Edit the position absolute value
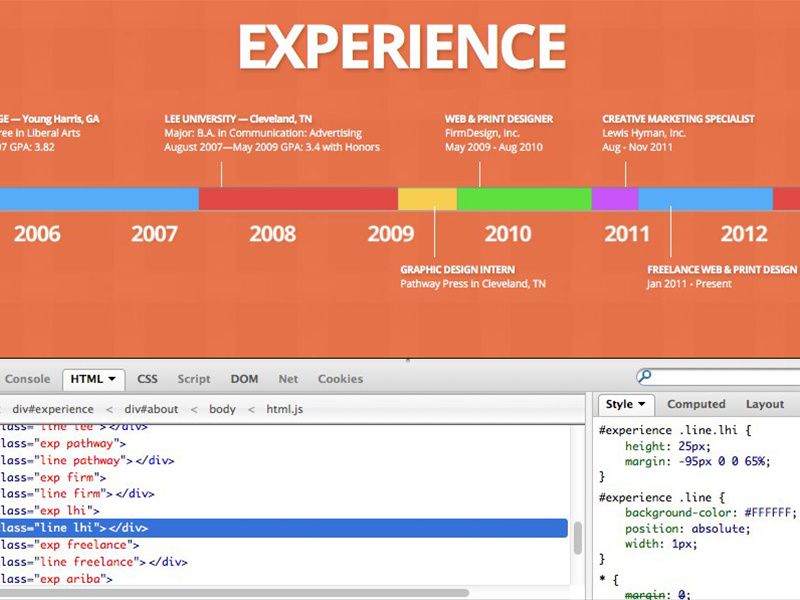The height and width of the screenshot is (600, 800). pos(718,529)
